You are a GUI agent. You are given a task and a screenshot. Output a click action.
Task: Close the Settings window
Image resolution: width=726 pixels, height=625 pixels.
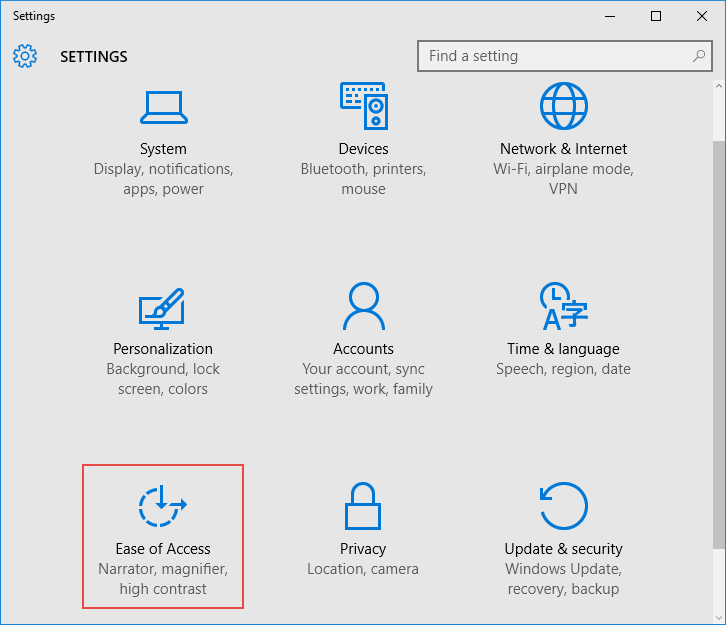[702, 16]
